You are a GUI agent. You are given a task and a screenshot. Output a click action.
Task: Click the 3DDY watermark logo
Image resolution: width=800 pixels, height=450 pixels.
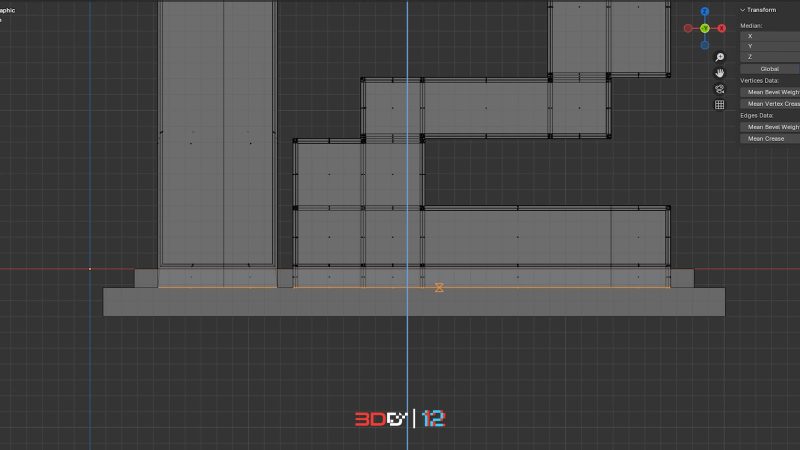[381, 419]
